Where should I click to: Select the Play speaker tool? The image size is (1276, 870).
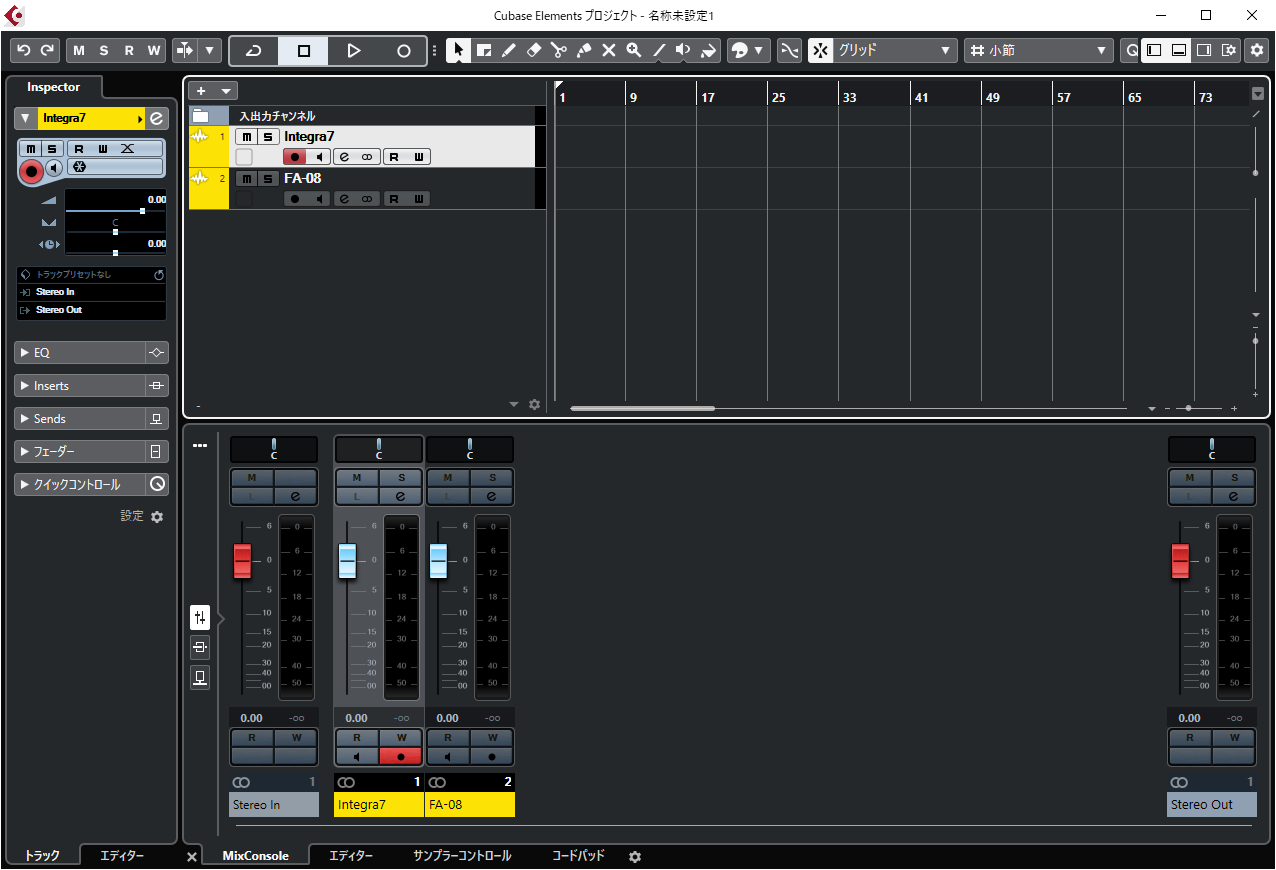pyautogui.click(x=684, y=50)
